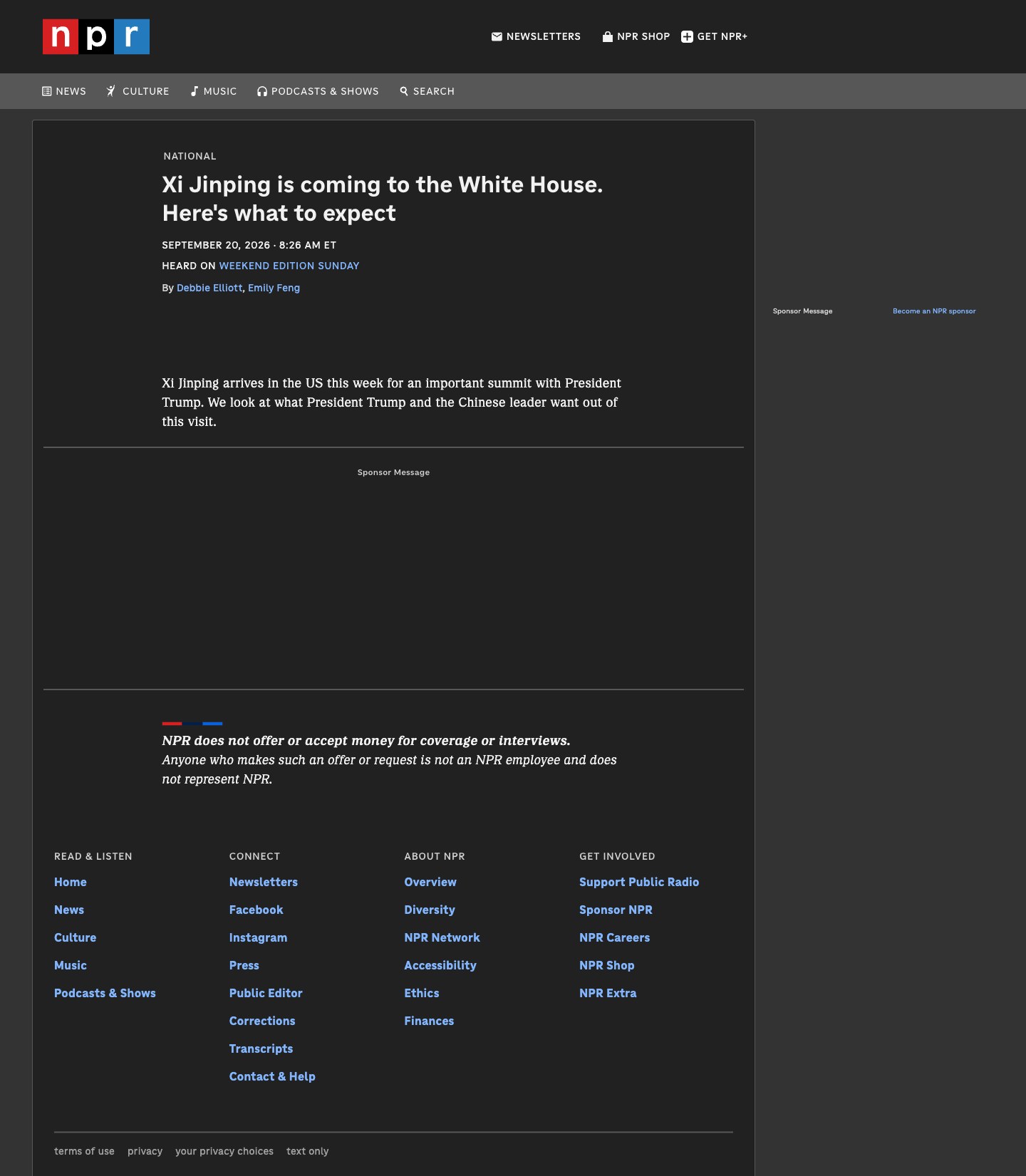This screenshot has width=1026, height=1176.
Task: Click the Get NPR+ plus icon
Action: 687,36
